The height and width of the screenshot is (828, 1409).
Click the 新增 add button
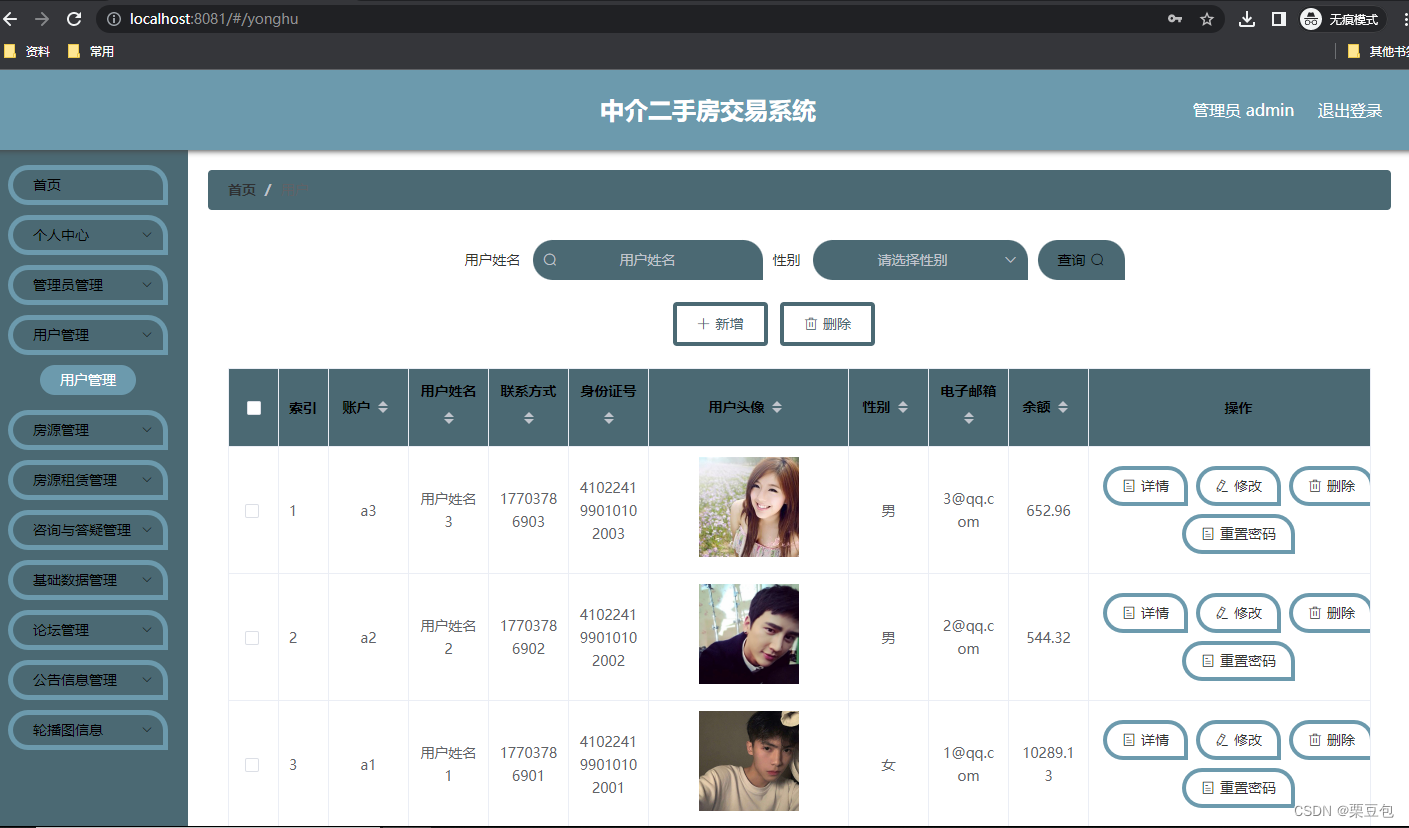(x=720, y=324)
